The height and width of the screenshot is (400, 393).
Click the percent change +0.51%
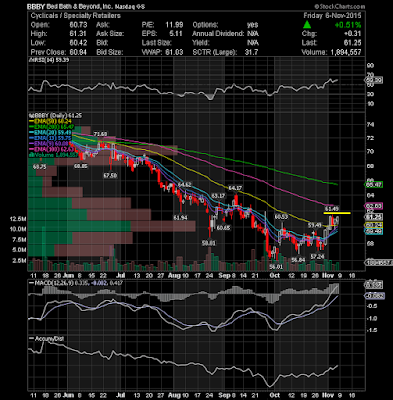348,25
